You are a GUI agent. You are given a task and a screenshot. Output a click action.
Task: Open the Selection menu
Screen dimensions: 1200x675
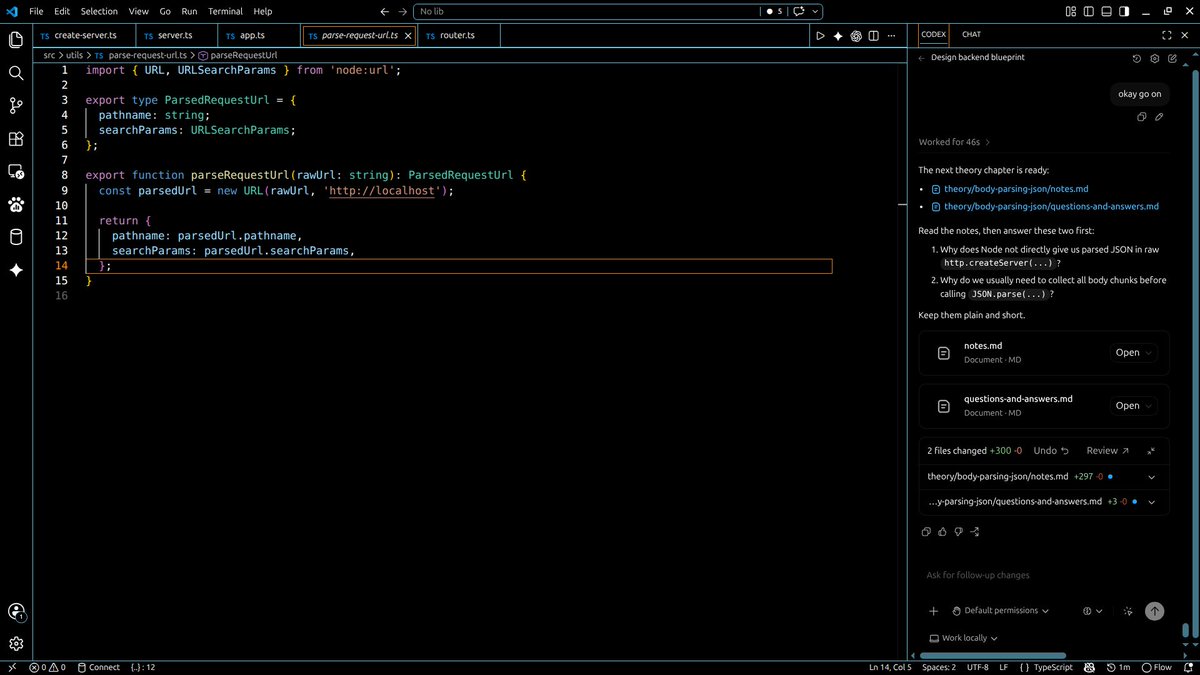(99, 11)
